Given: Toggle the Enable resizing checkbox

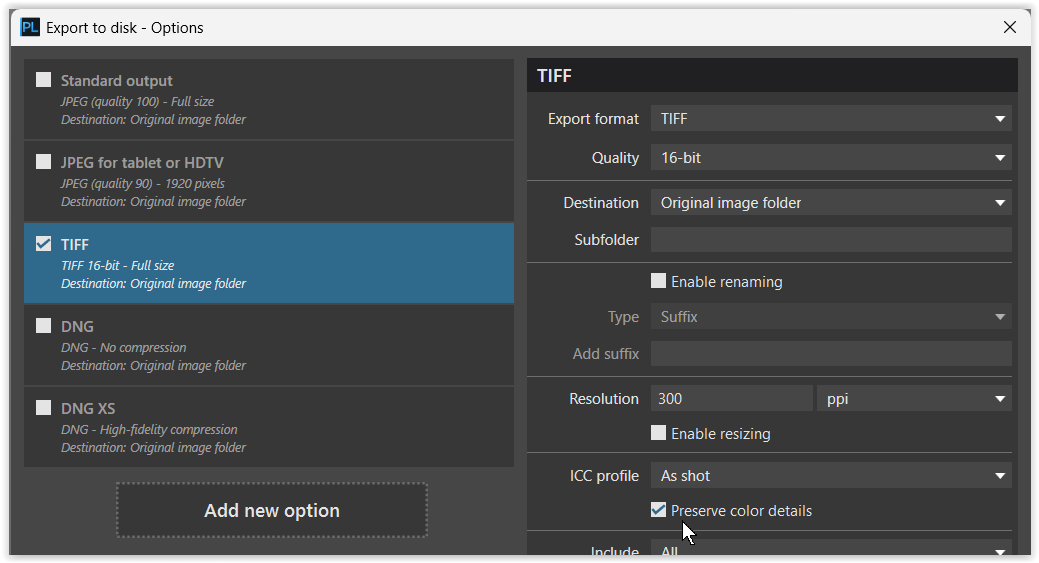Looking at the screenshot, I should tap(659, 433).
